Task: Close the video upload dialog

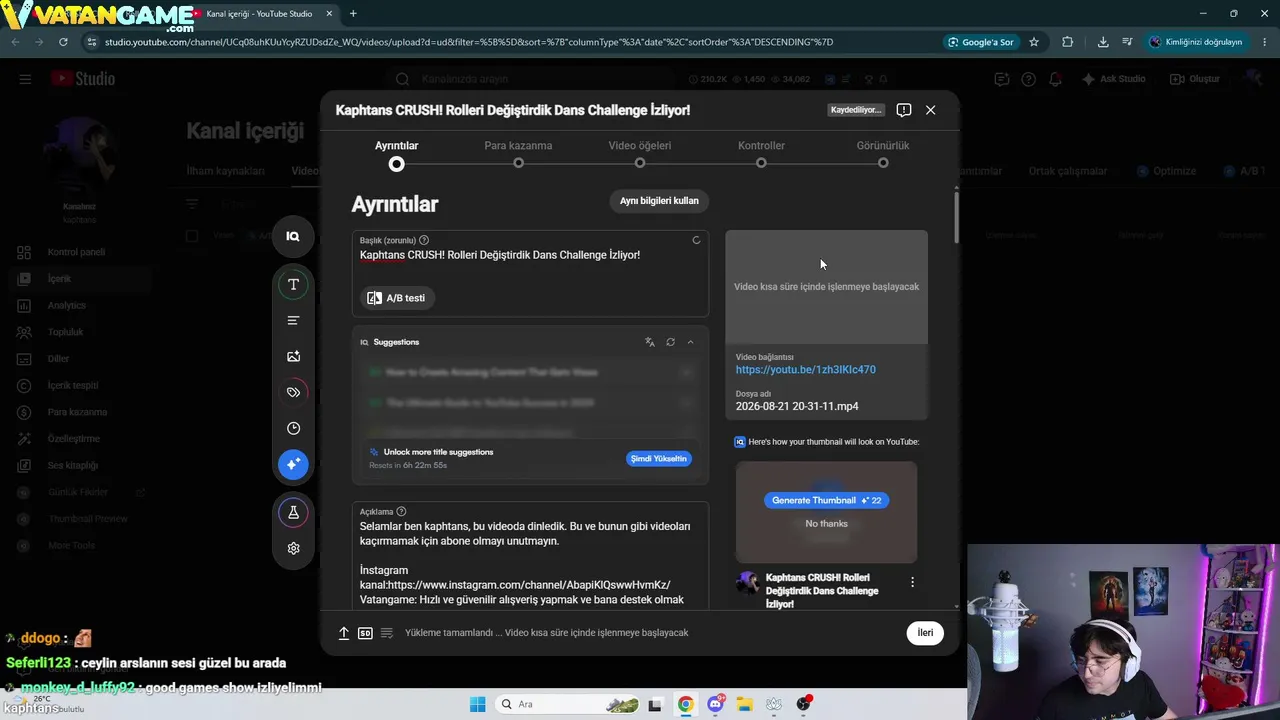Action: click(x=931, y=110)
